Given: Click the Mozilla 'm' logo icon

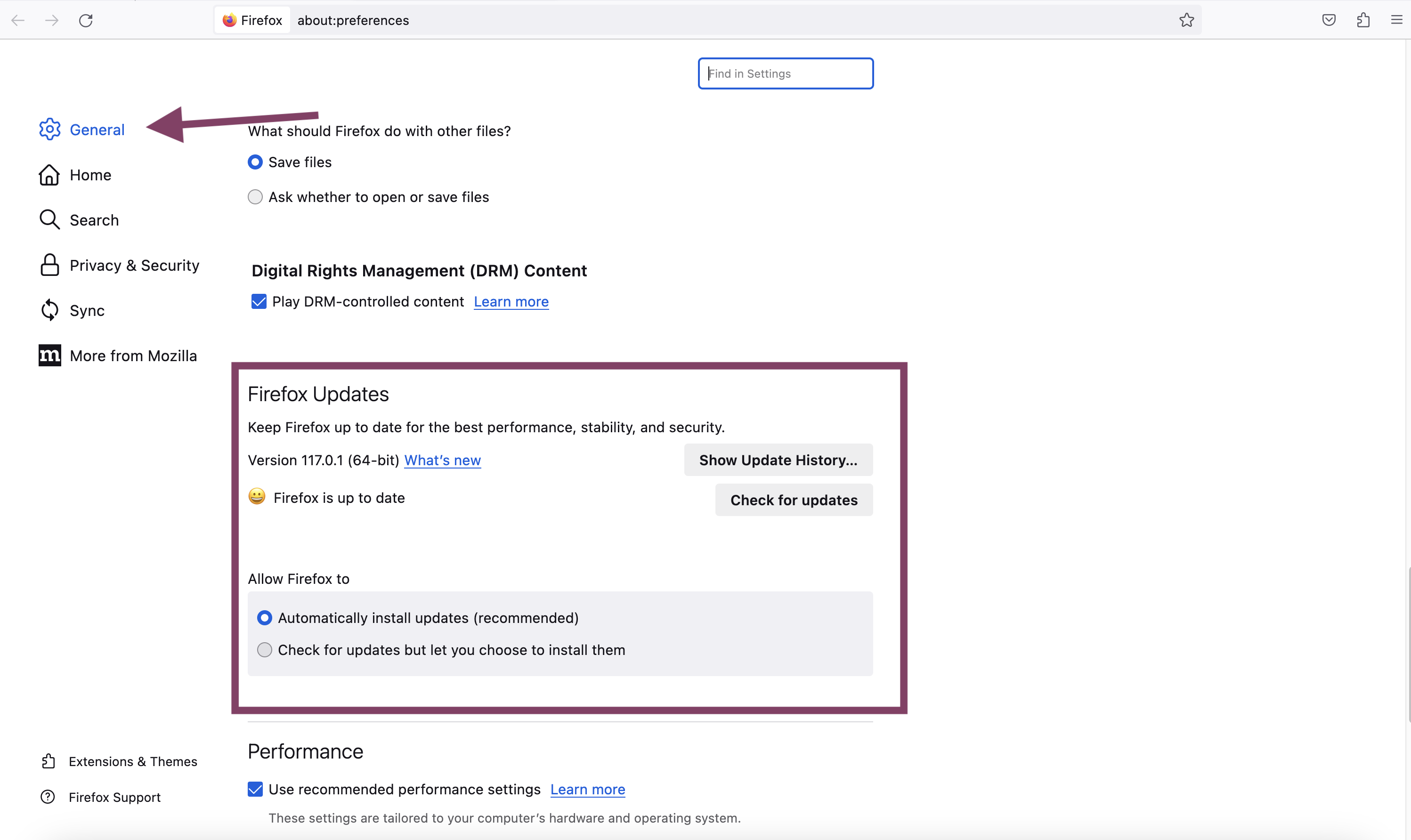Looking at the screenshot, I should coord(50,355).
